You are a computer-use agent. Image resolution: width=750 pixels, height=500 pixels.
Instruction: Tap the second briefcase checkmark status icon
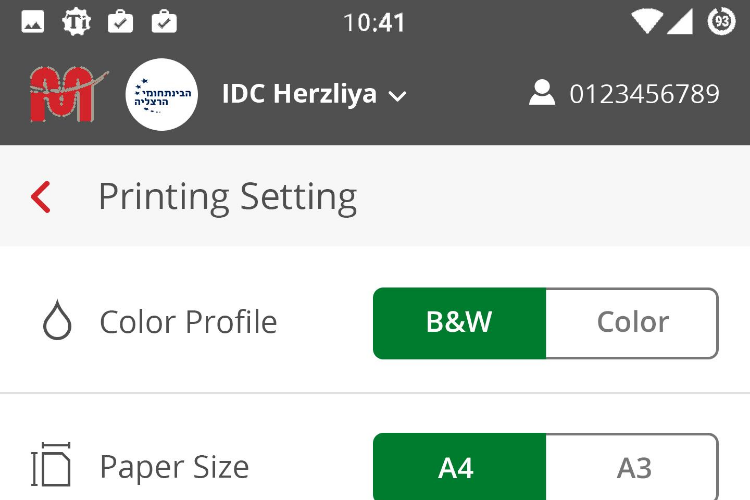(164, 22)
